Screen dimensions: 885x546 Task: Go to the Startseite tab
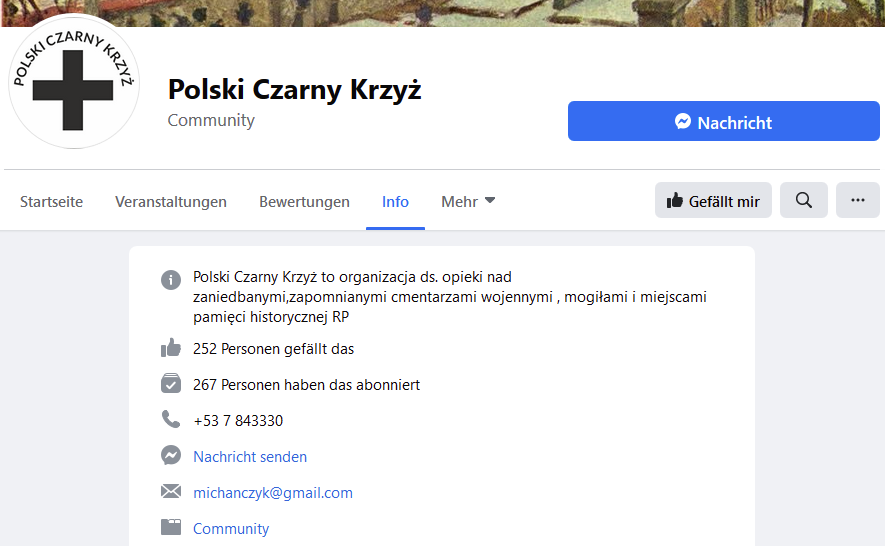pyautogui.click(x=51, y=202)
